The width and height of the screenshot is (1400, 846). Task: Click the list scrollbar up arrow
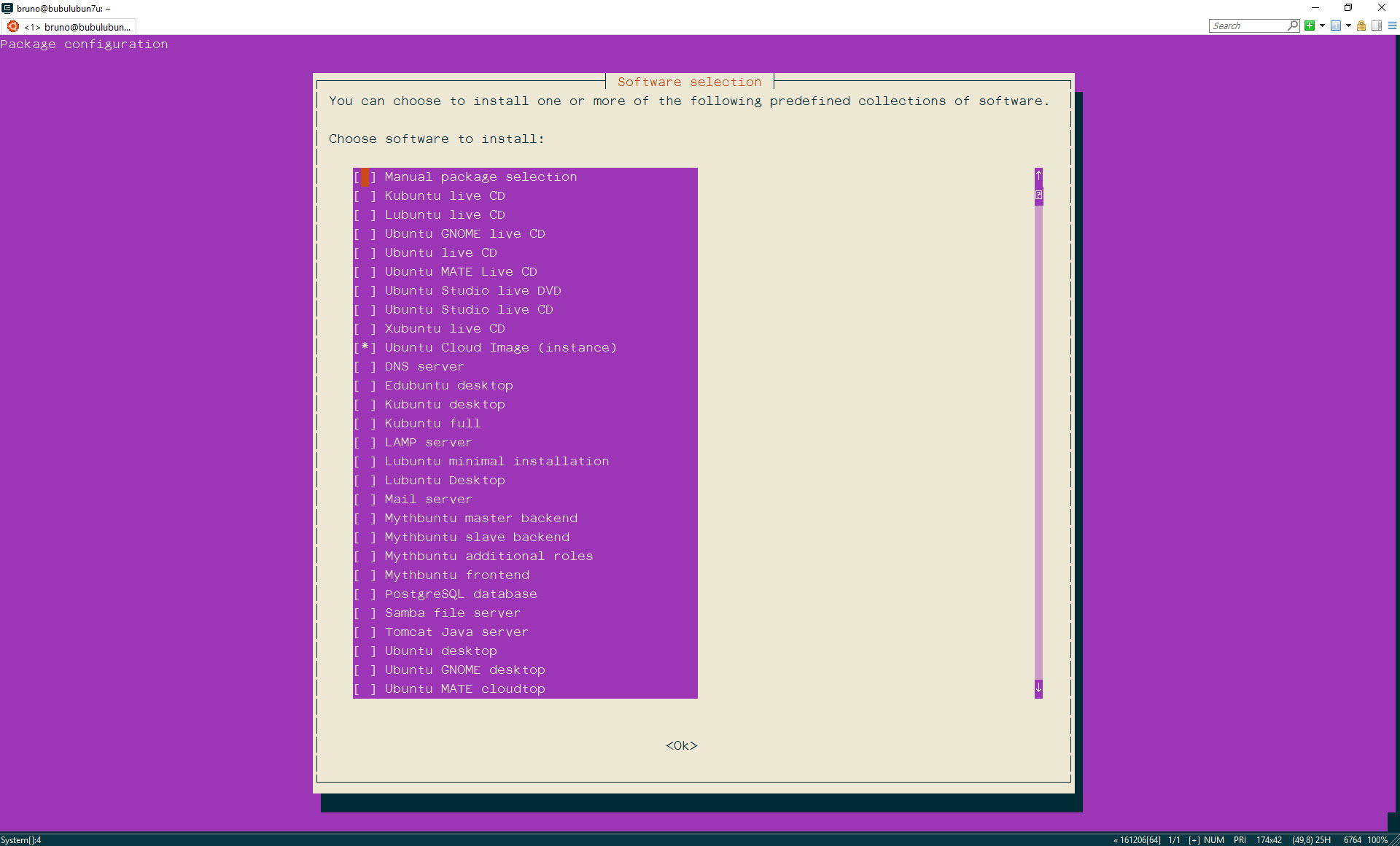coord(1038,176)
